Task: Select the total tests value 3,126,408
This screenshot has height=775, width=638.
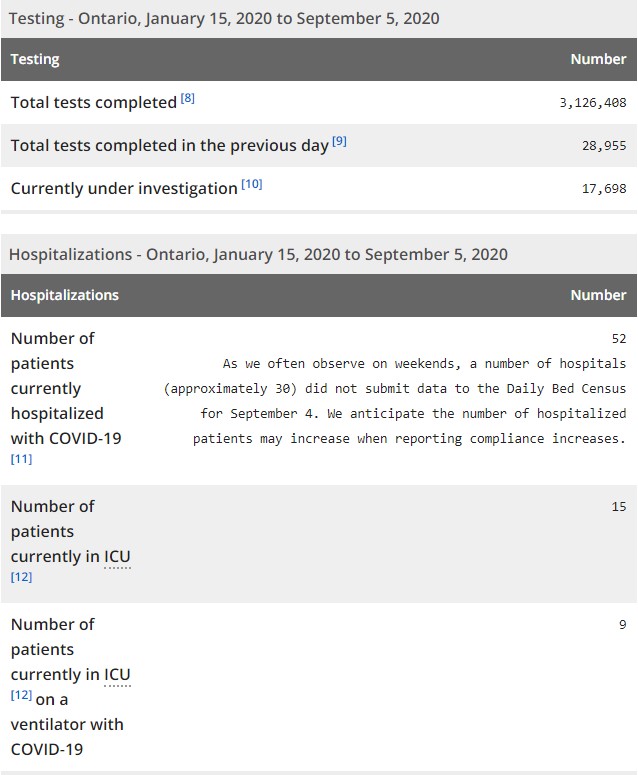Action: (x=593, y=103)
